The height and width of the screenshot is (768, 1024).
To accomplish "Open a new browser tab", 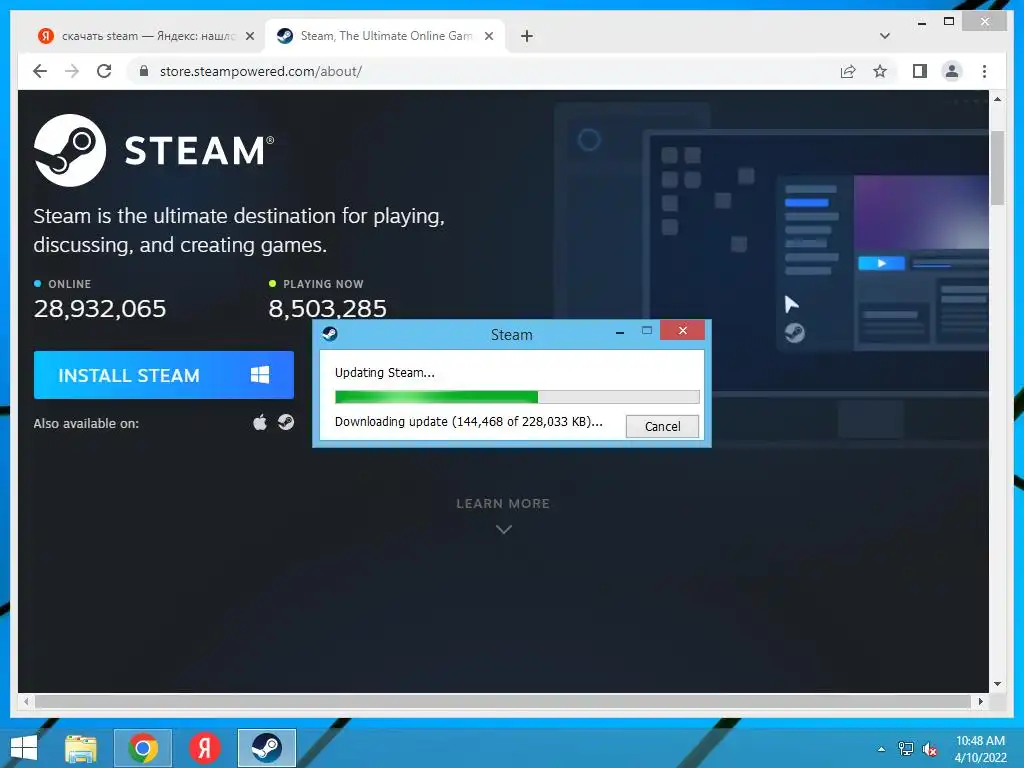I will coord(527,36).
